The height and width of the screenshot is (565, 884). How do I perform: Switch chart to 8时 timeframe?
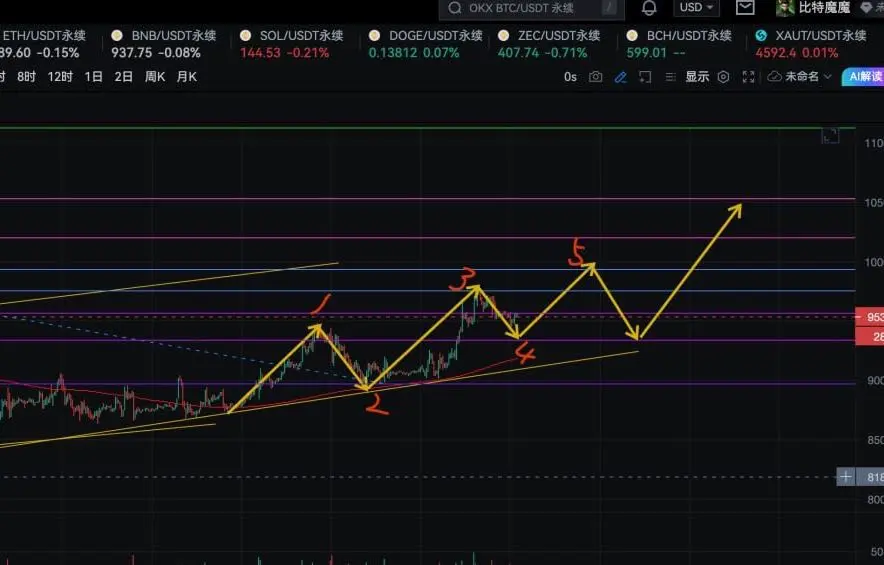pyautogui.click(x=26, y=77)
